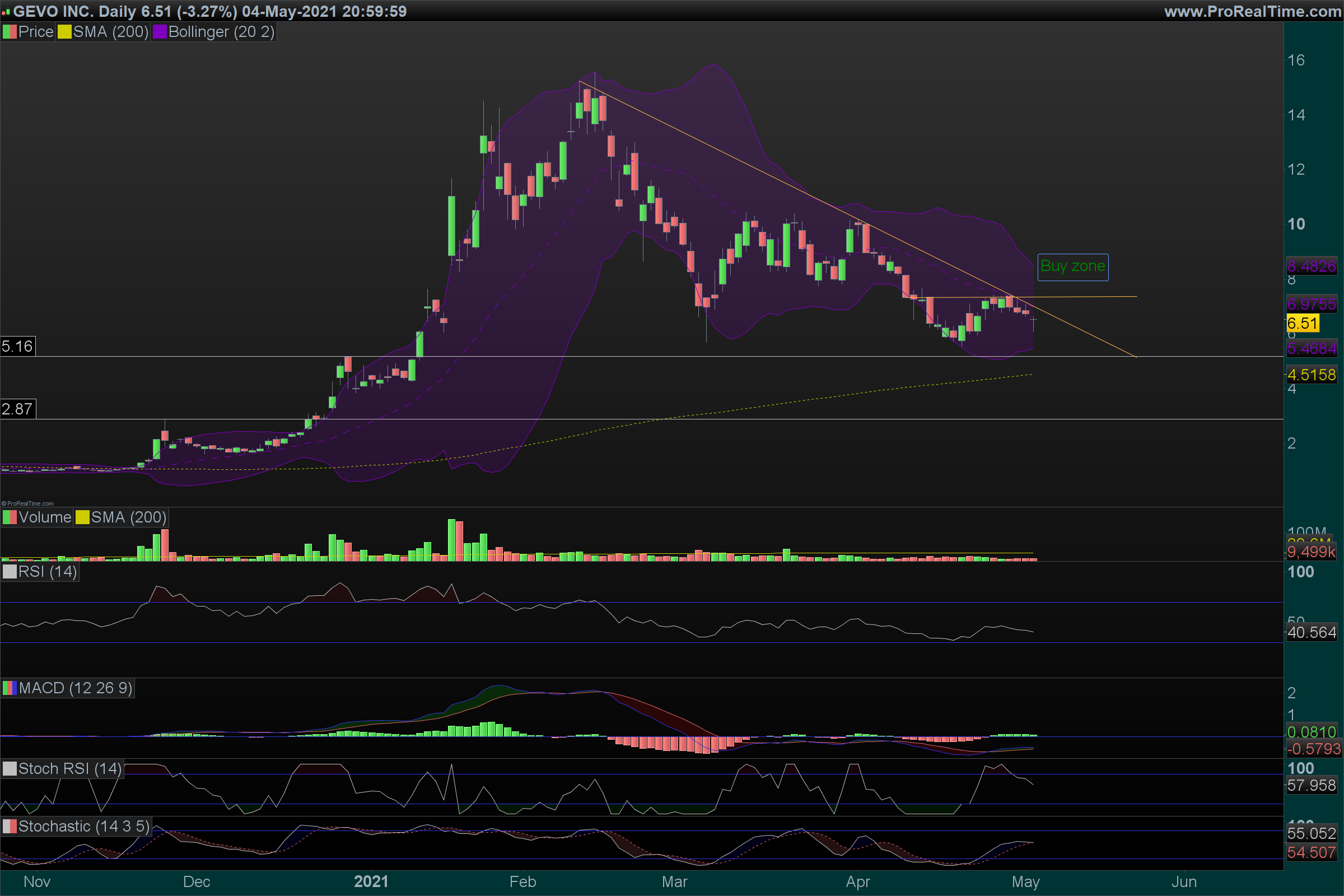Click the Price legend candle icon
Image resolution: width=1344 pixels, height=896 pixels.
tap(10, 32)
